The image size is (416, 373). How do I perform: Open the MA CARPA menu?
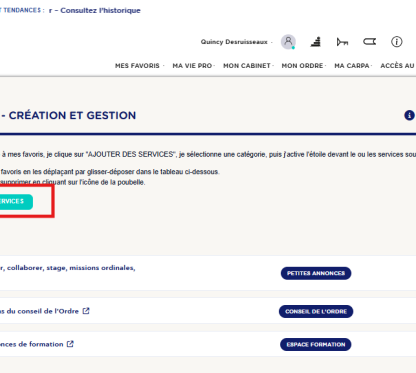[353, 66]
